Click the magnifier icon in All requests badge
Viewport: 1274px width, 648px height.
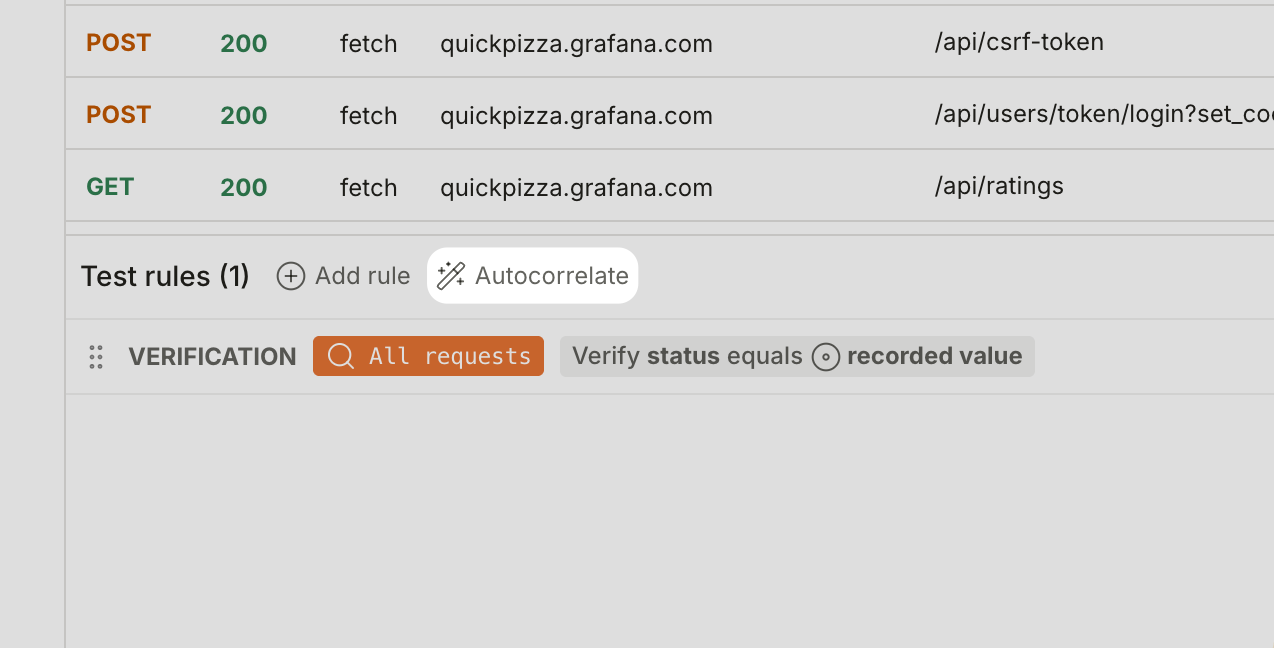[341, 356]
